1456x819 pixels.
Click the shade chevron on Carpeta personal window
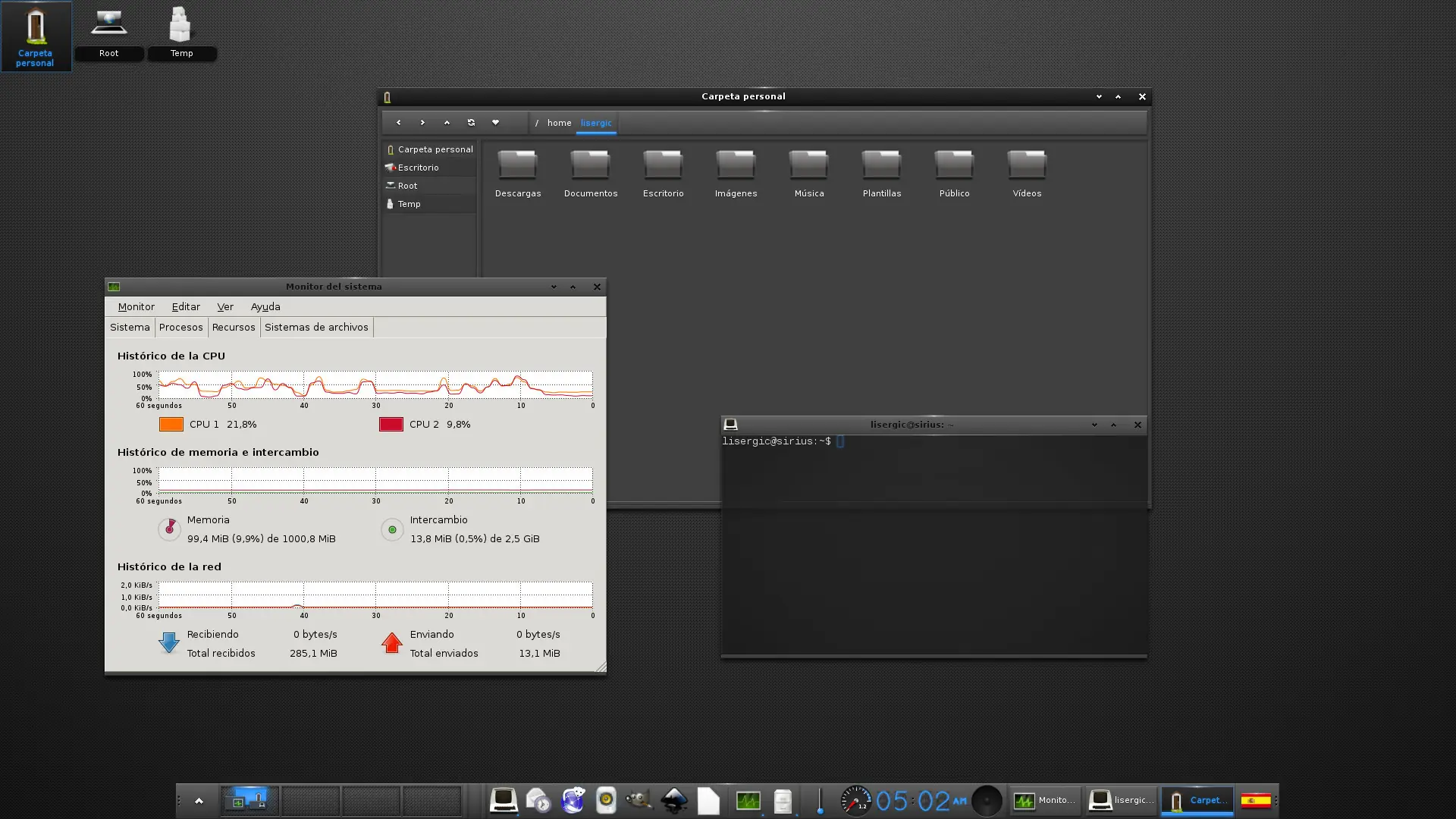coord(1099,96)
